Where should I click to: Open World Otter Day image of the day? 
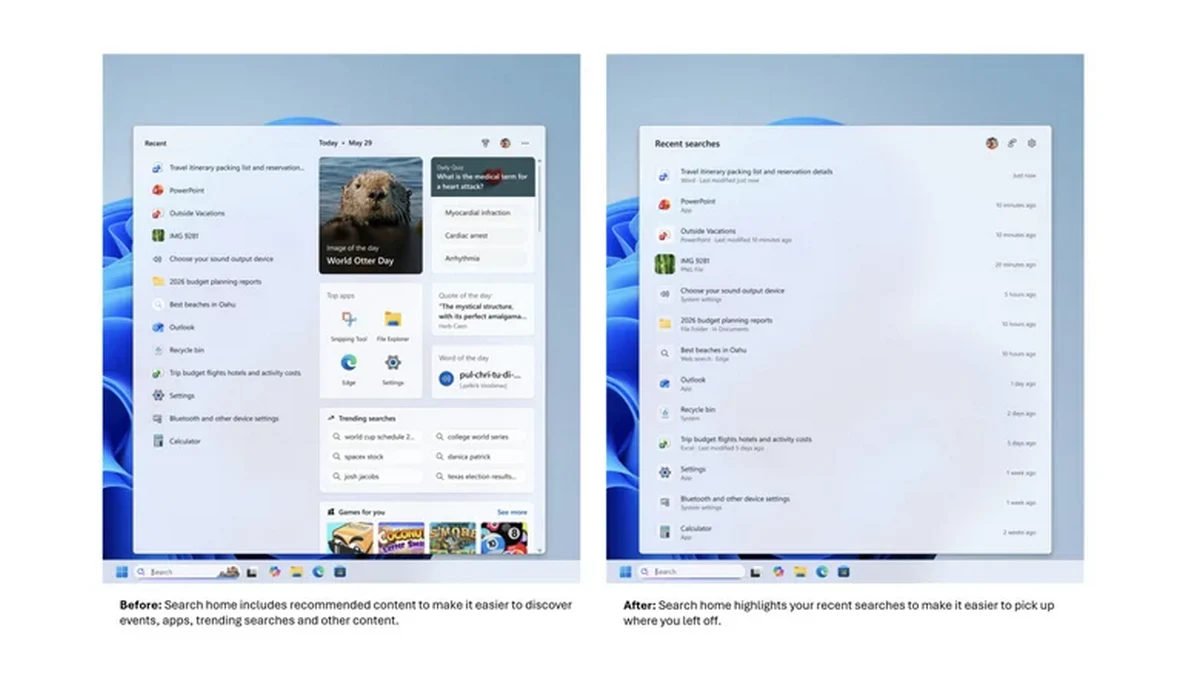pos(371,214)
